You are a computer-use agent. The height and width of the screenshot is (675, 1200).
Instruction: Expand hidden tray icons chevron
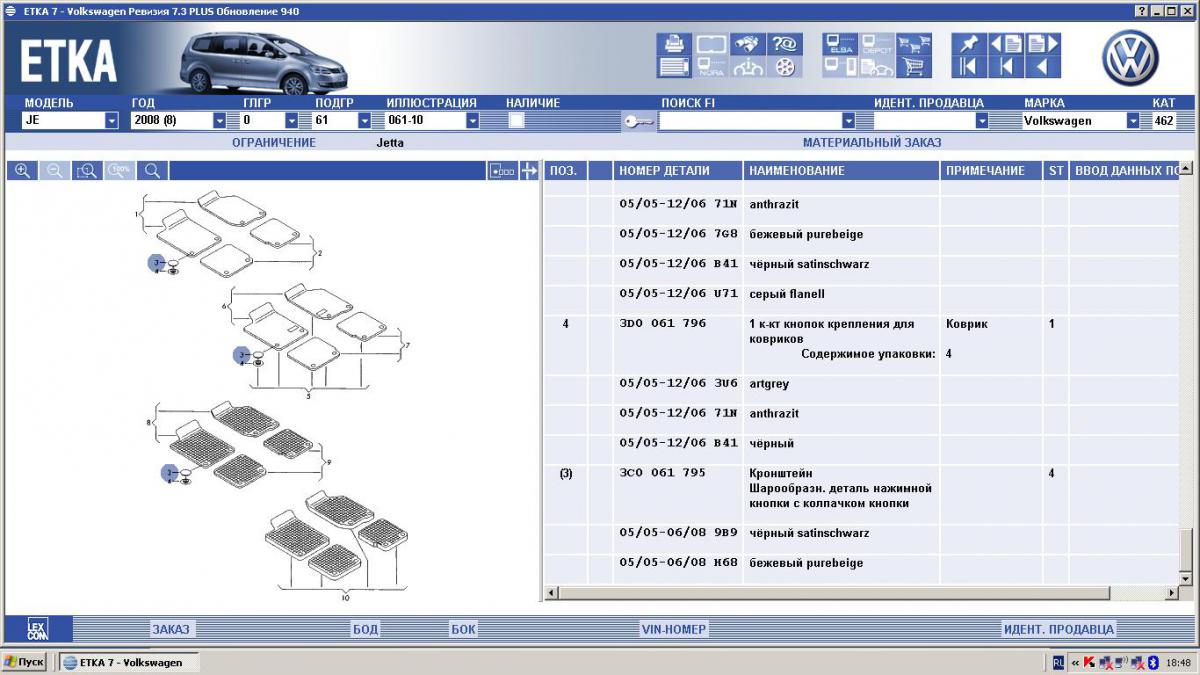1075,662
